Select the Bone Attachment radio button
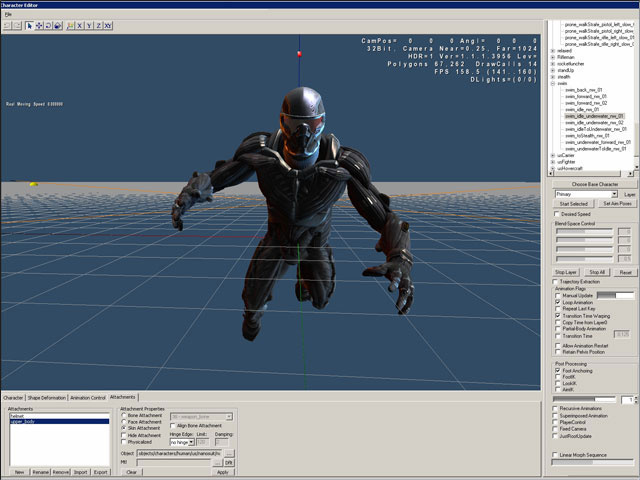Screen dimensions: 640x480 pyautogui.click(x=123, y=415)
